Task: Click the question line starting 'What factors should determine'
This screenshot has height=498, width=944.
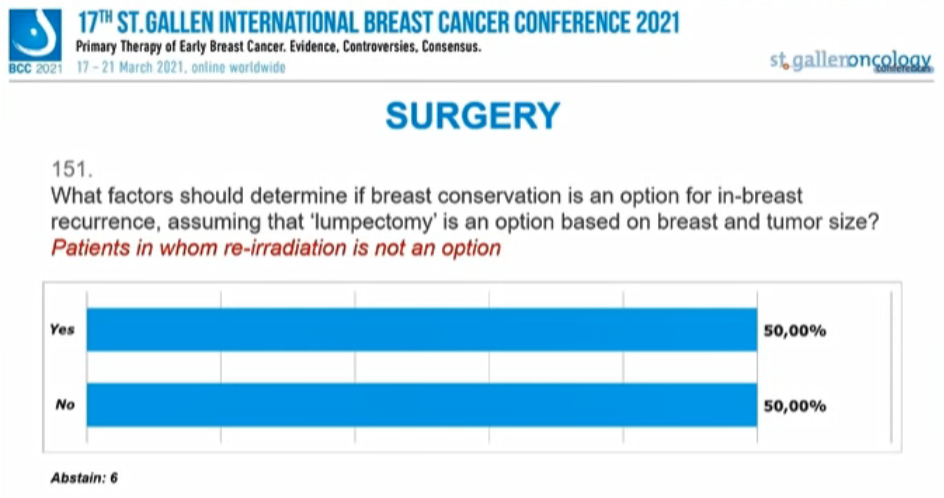Action: coord(427,195)
